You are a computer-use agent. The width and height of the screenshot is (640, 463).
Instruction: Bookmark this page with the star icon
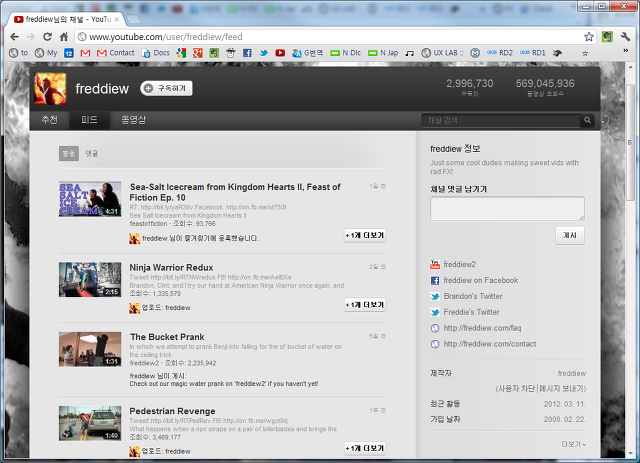(589, 37)
